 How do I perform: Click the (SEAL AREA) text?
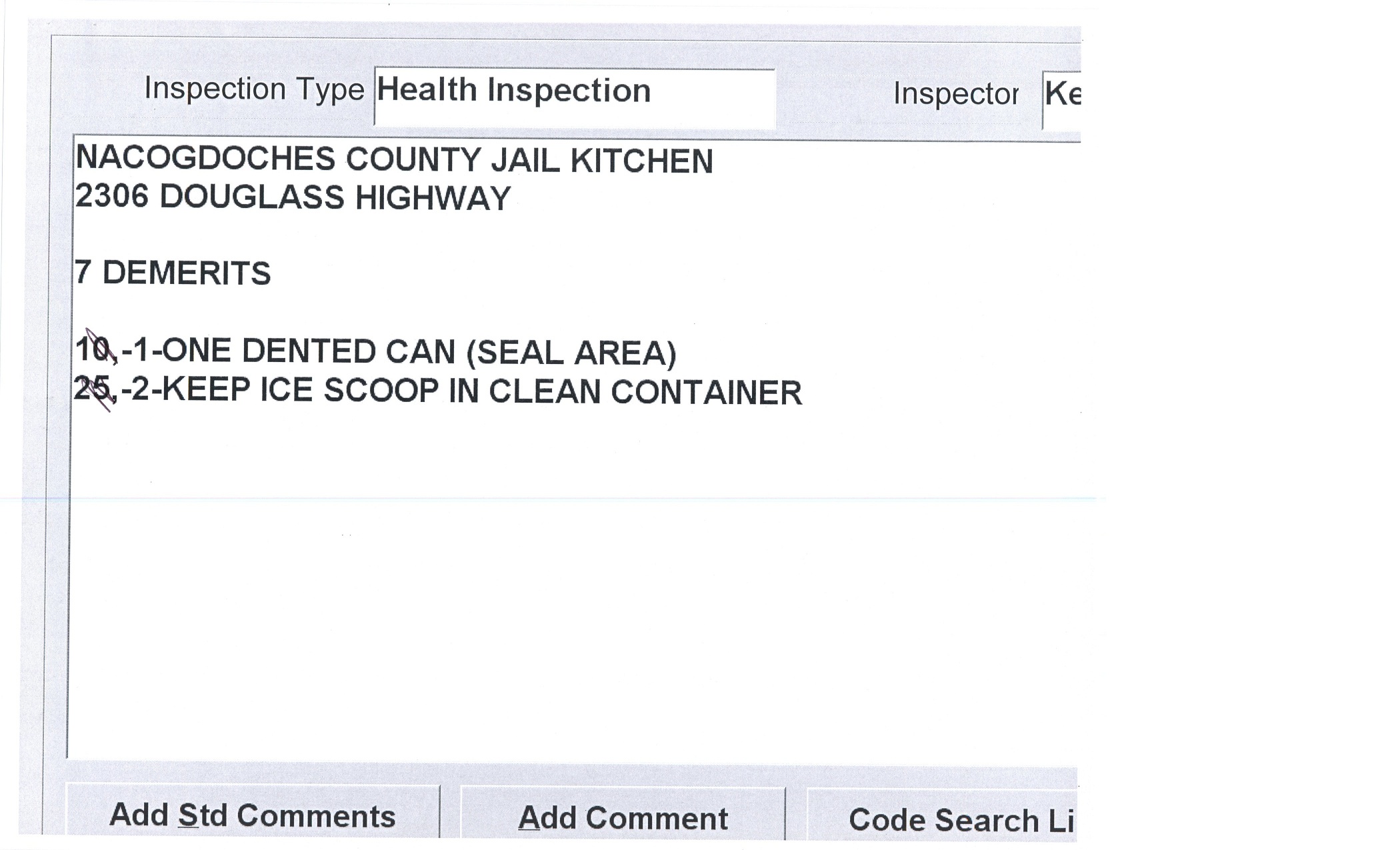click(571, 353)
